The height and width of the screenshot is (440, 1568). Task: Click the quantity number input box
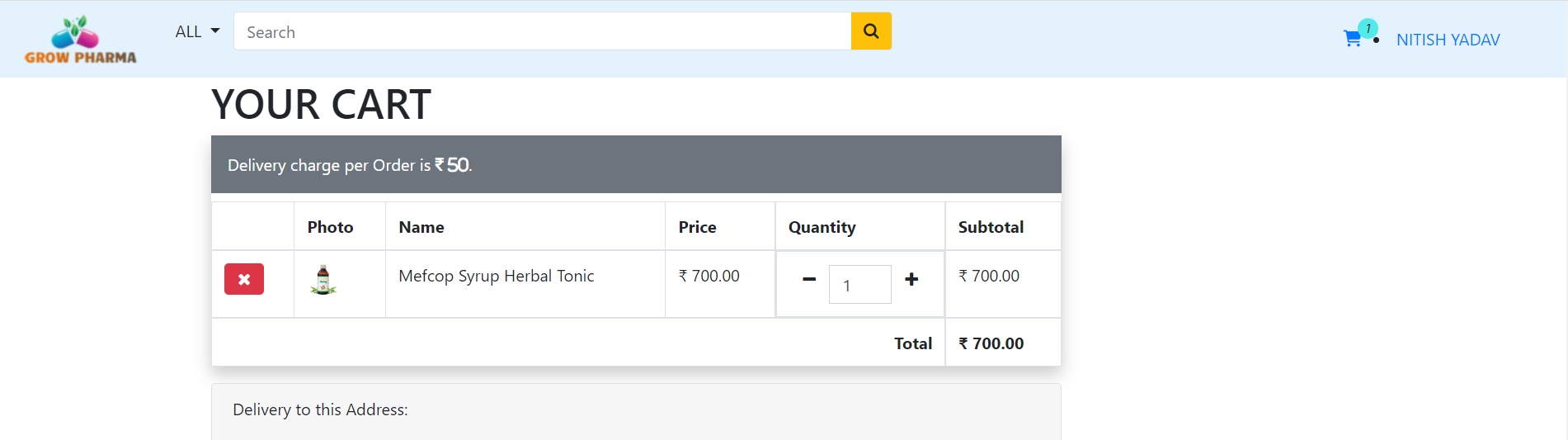pyautogui.click(x=859, y=285)
